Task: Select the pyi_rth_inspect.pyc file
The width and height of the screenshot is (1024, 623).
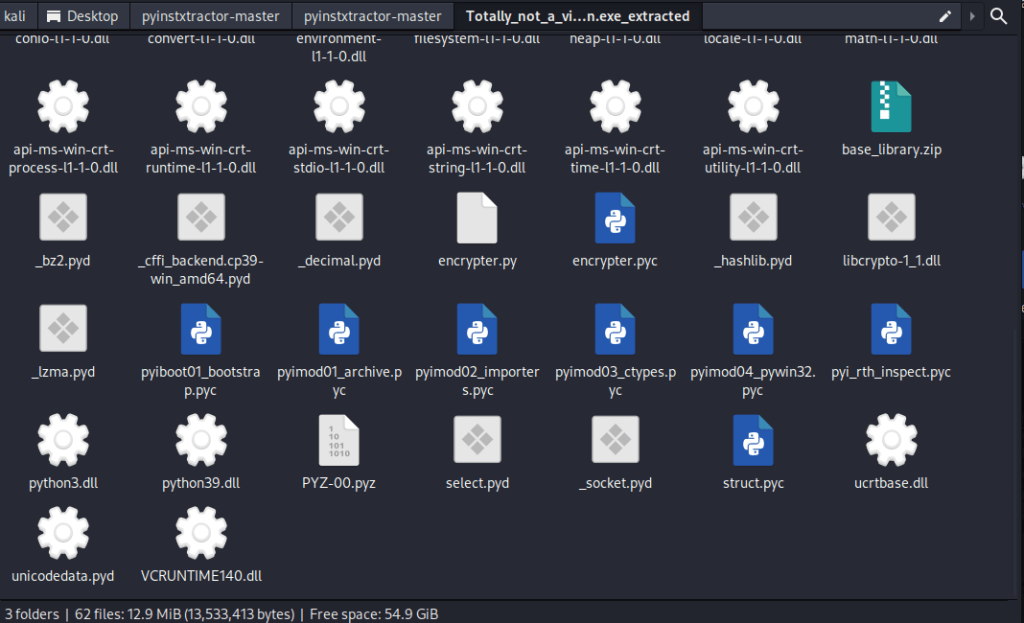Action: click(x=891, y=330)
